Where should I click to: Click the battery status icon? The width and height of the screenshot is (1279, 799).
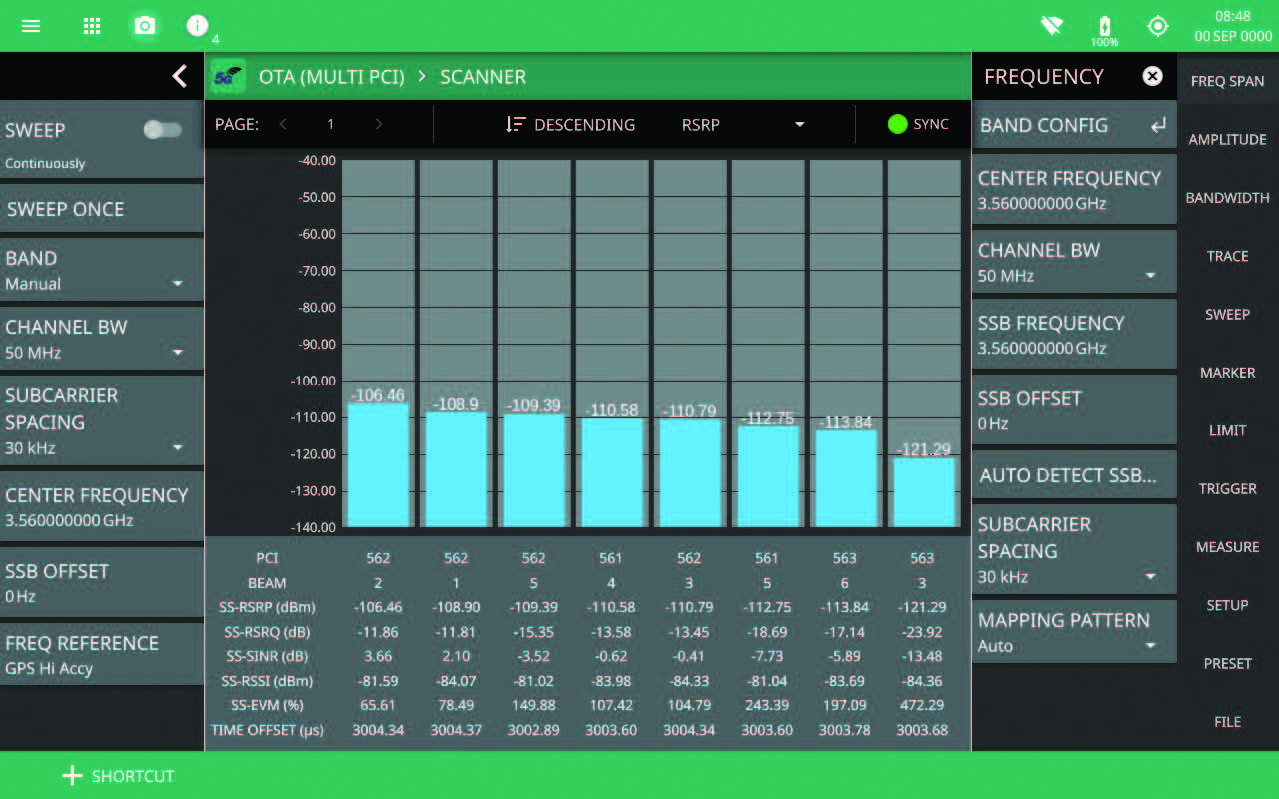[x=1104, y=28]
